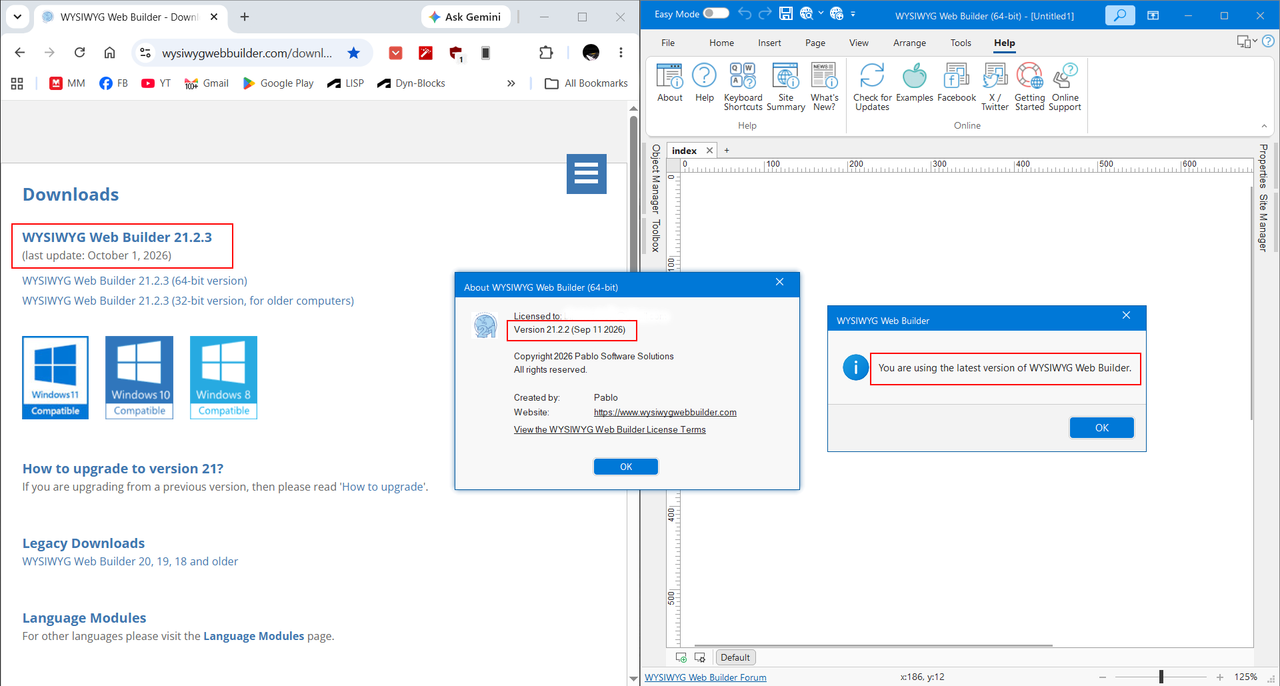Viewport: 1280px width, 686px height.
Task: Show more bookmarks with the chevron
Action: 512,83
